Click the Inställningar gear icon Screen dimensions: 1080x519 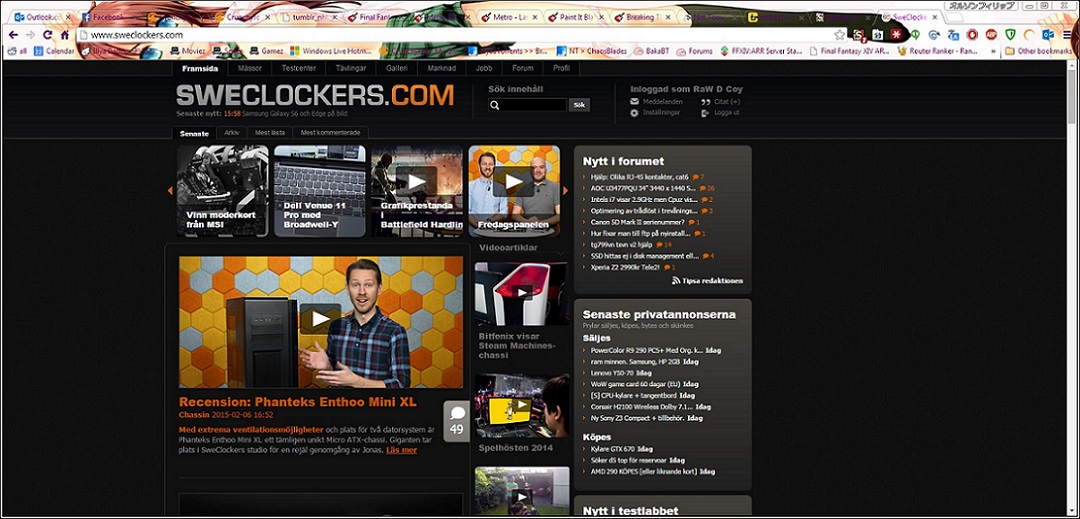[634, 112]
